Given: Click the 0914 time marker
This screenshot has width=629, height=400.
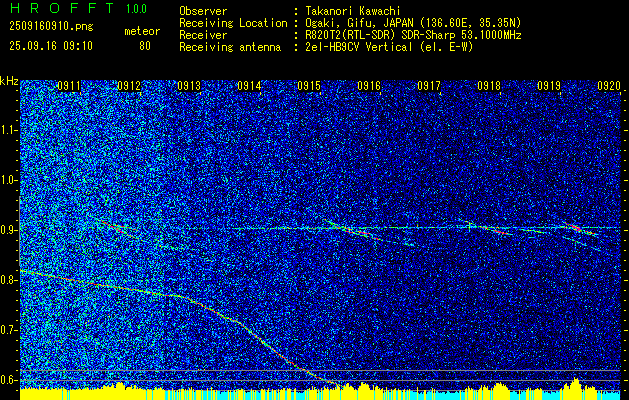Looking at the screenshot, I should [x=249, y=85].
